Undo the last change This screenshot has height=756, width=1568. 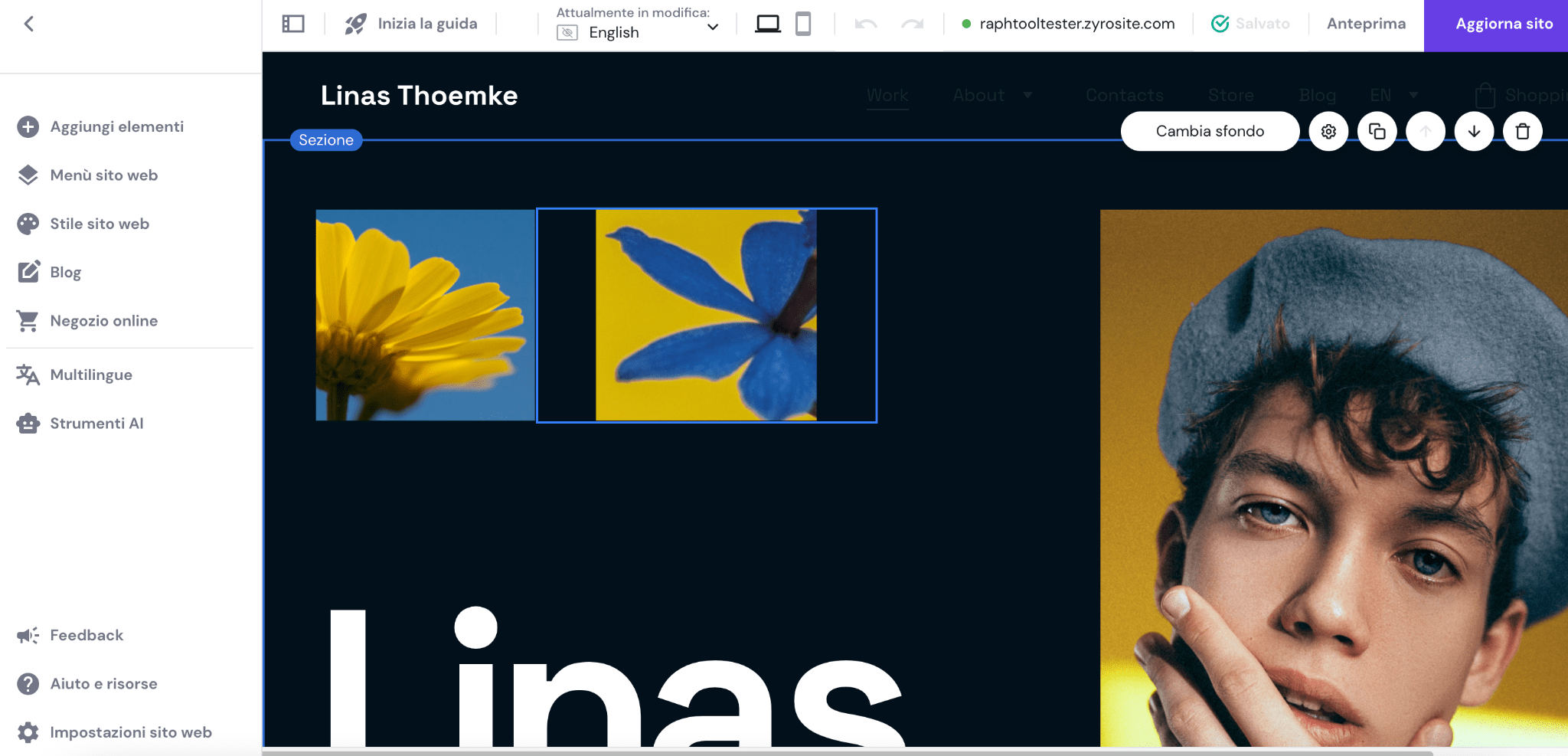click(x=866, y=24)
